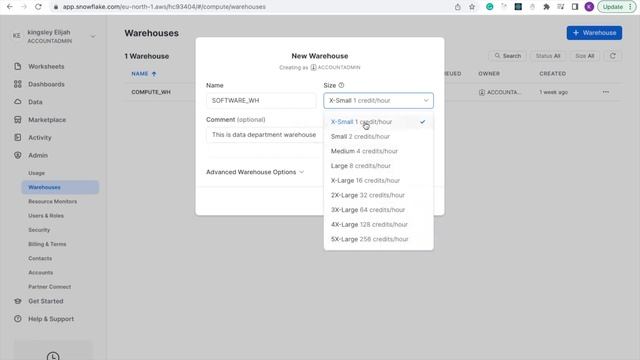Click the refresh warehouses list icon
This screenshot has height=360, width=640.
tap(613, 56)
